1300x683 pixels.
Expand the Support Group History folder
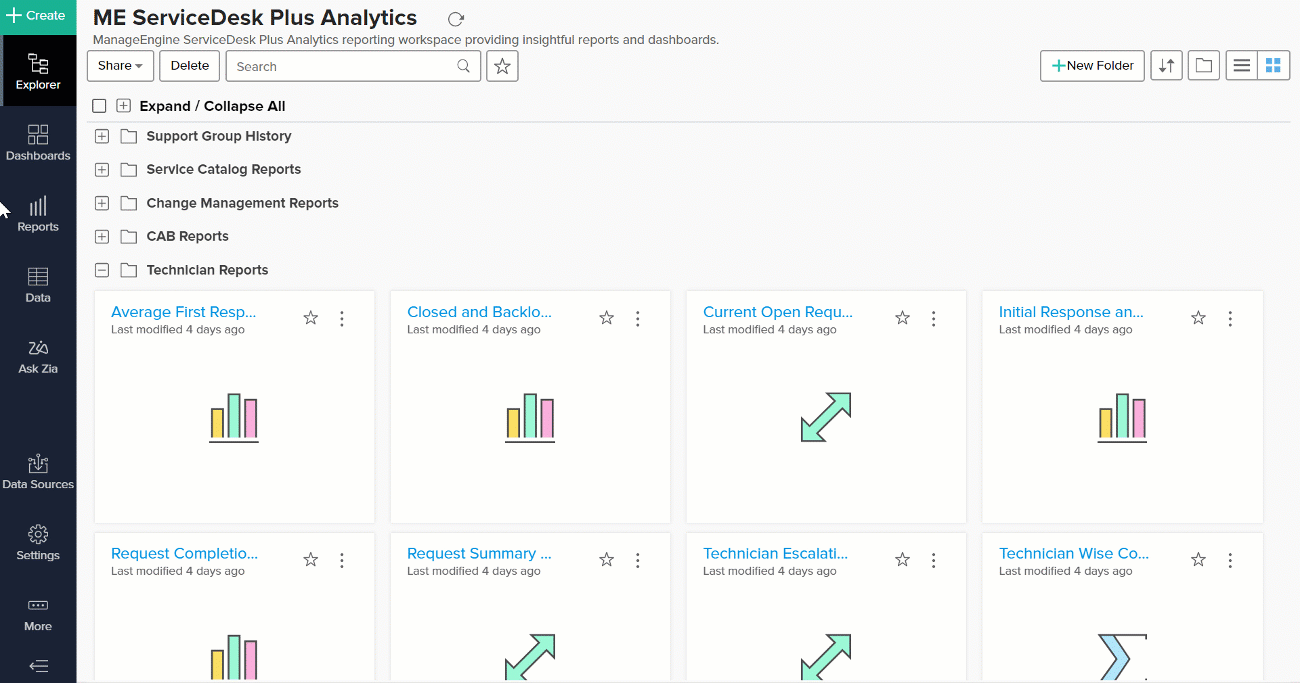pos(102,136)
